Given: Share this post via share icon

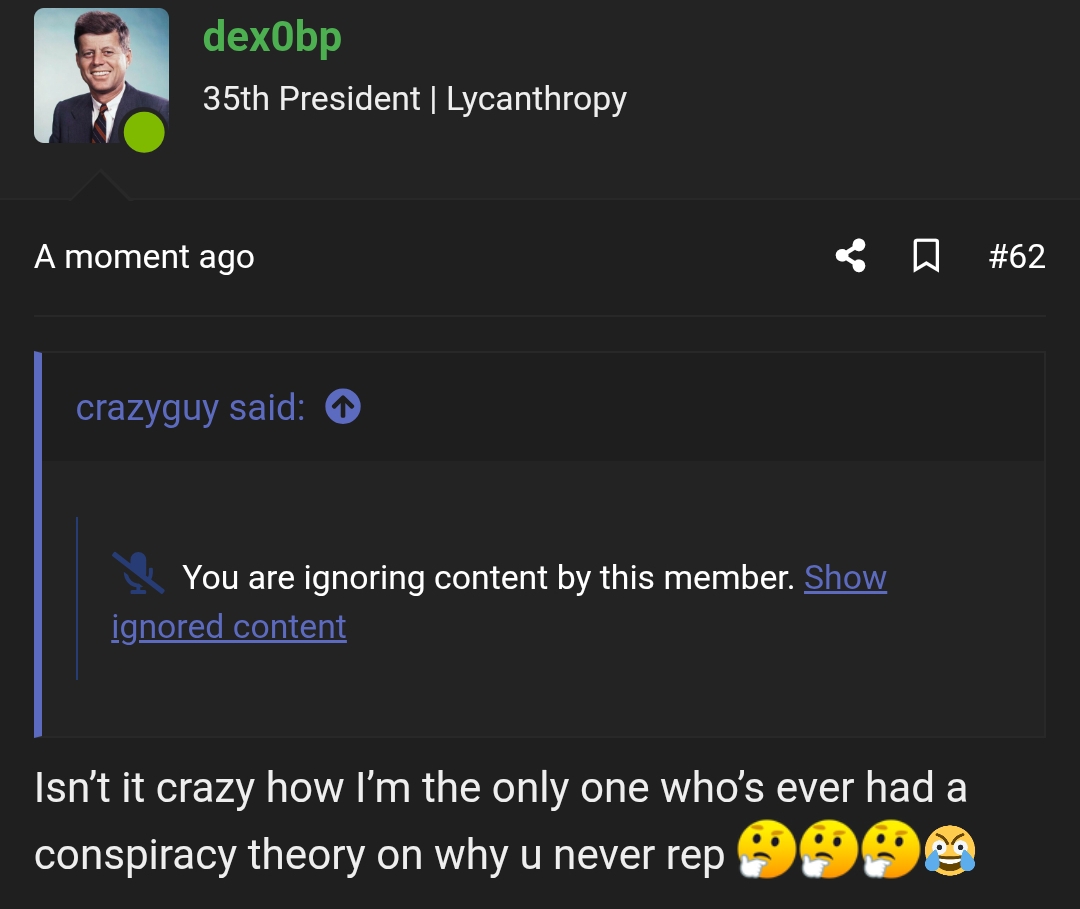Looking at the screenshot, I should (851, 256).
